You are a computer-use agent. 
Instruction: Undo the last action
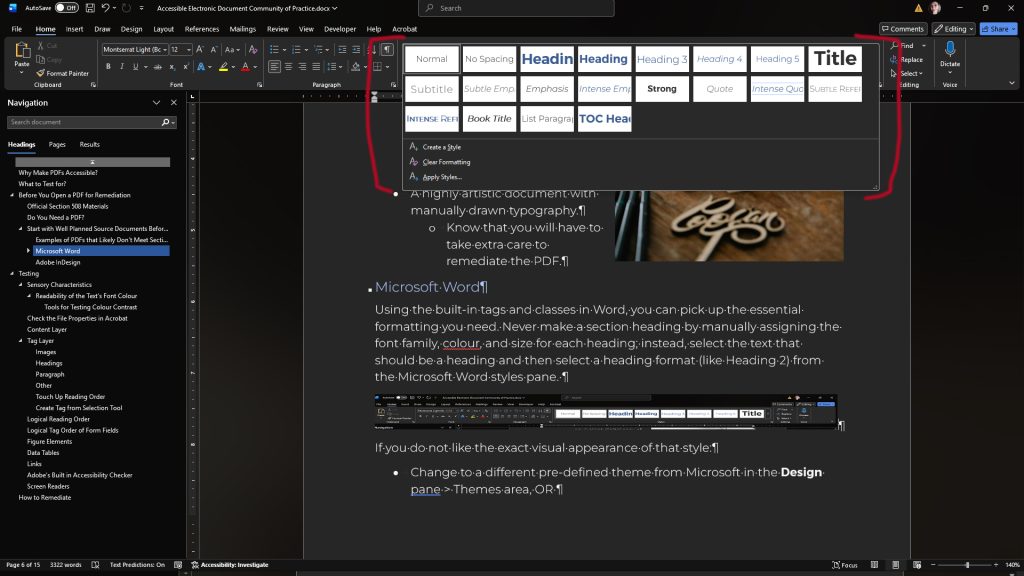105,8
